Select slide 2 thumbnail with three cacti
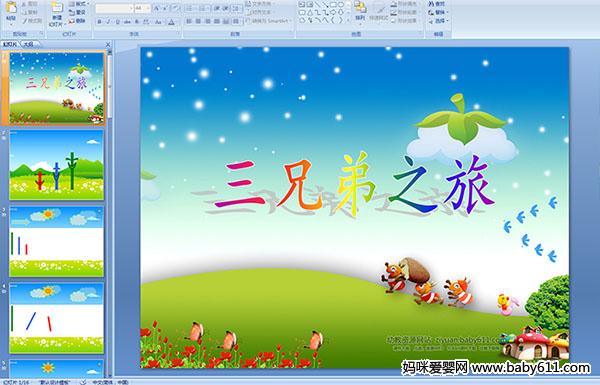 coord(57,165)
